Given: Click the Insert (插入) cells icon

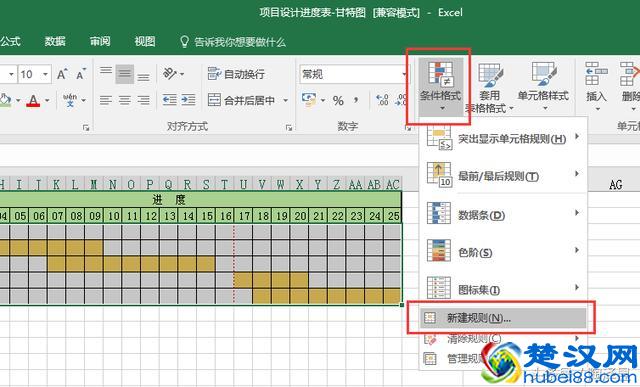Looking at the screenshot, I should point(596,74).
